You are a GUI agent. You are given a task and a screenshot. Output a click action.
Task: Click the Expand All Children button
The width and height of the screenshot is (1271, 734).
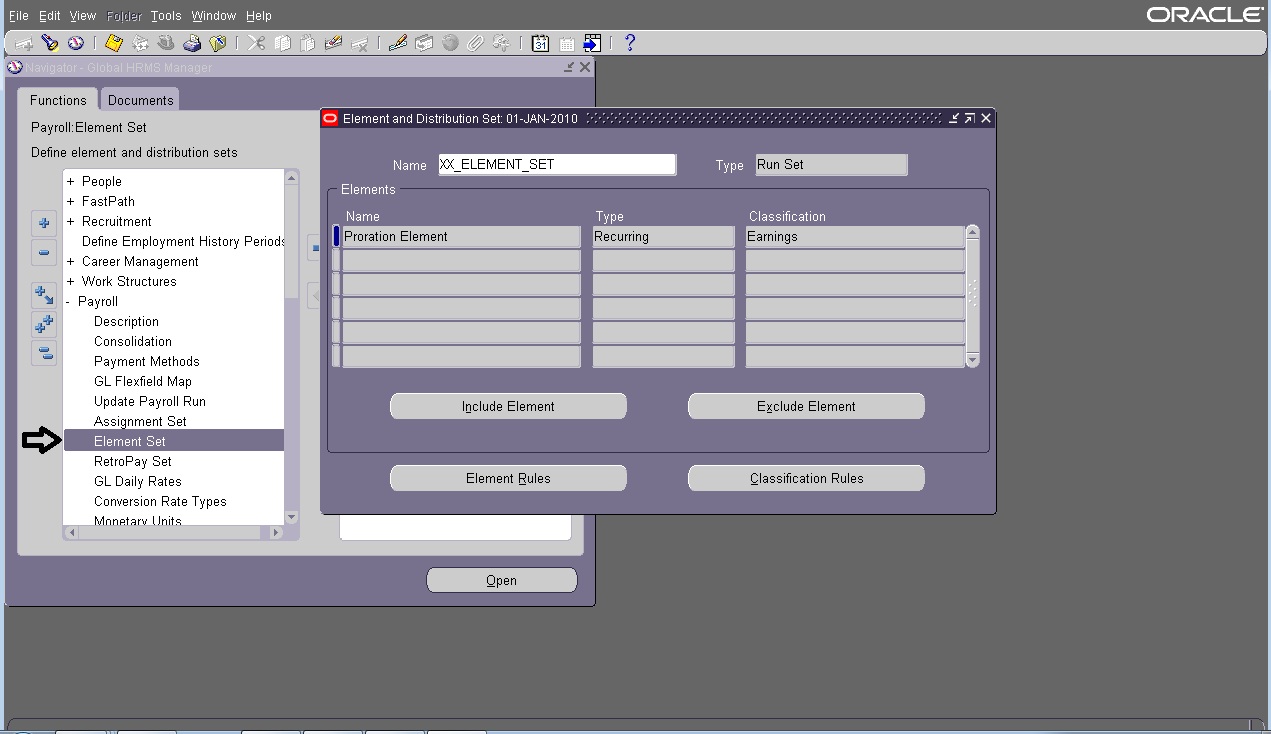(44, 295)
